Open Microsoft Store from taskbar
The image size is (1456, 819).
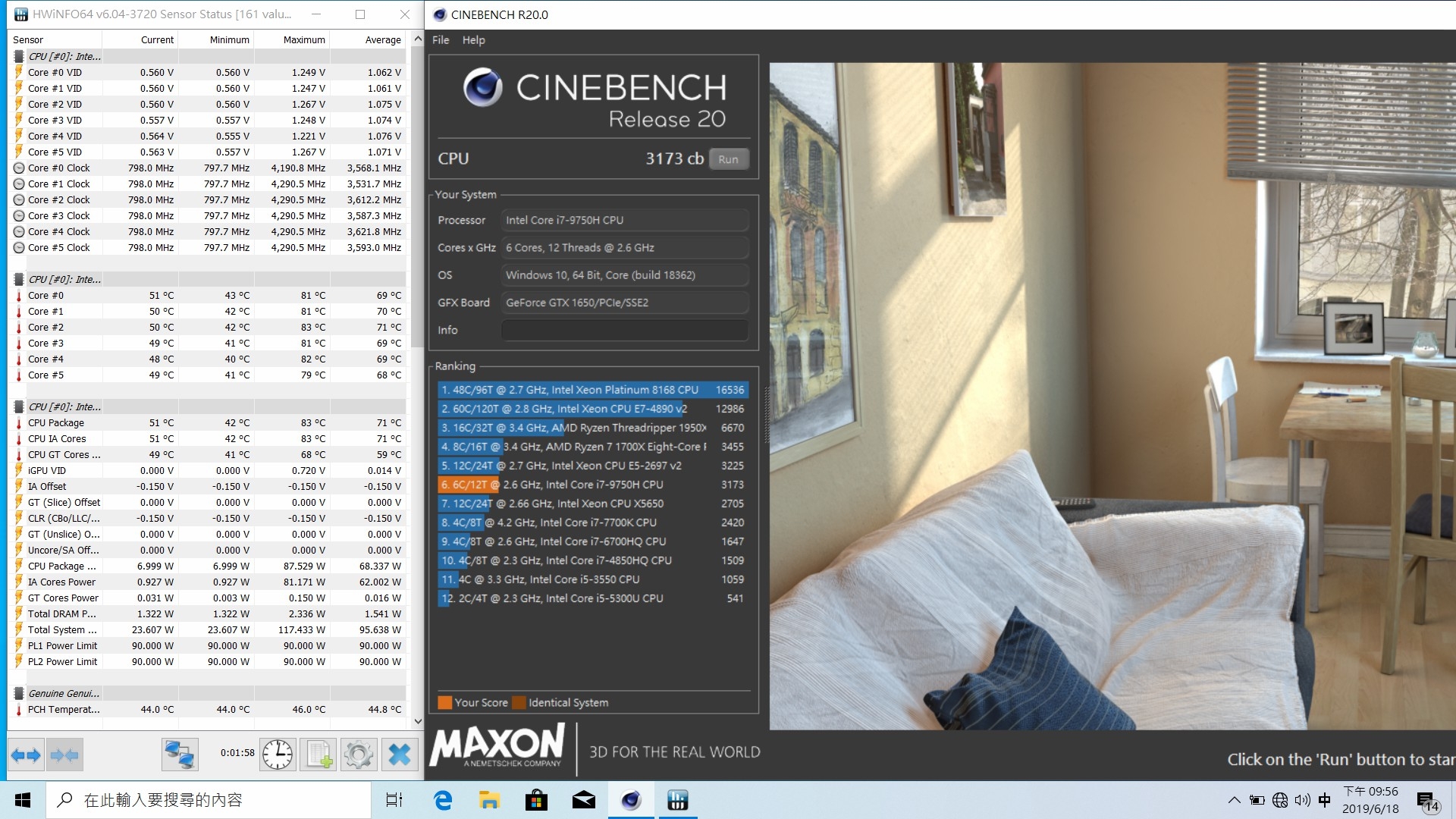(x=536, y=800)
